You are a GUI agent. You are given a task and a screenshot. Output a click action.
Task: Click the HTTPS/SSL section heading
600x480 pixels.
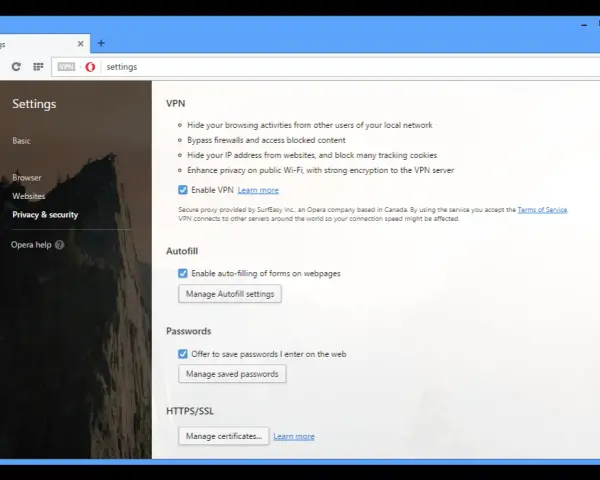point(190,411)
